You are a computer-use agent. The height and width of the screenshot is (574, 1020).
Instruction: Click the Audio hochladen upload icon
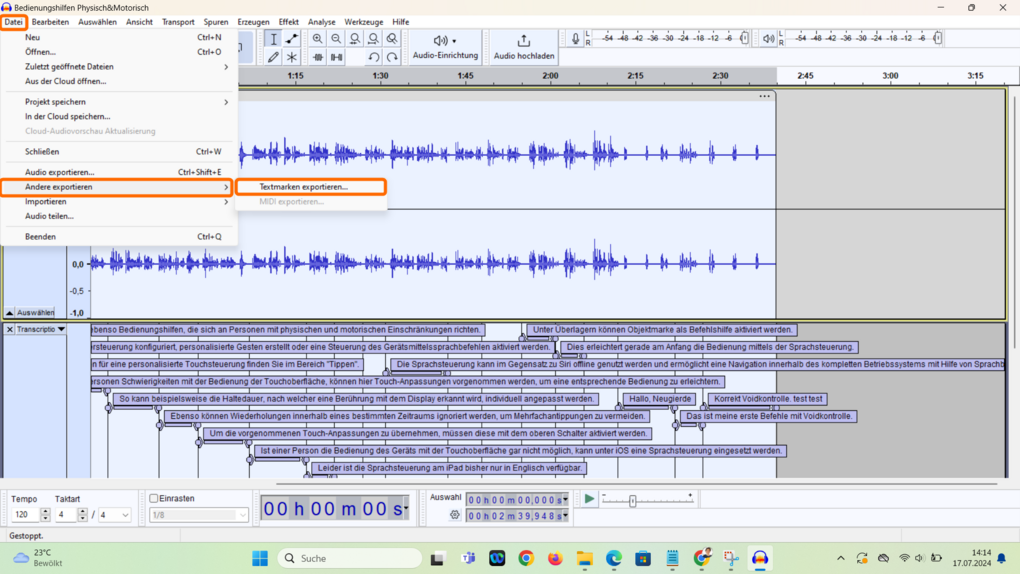(524, 41)
